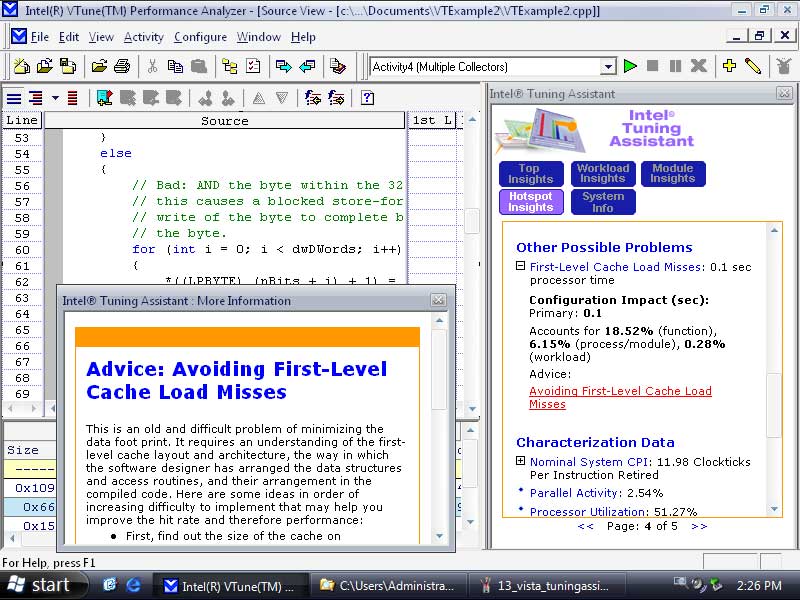Open the File menu
The height and width of the screenshot is (600, 800).
(x=39, y=37)
